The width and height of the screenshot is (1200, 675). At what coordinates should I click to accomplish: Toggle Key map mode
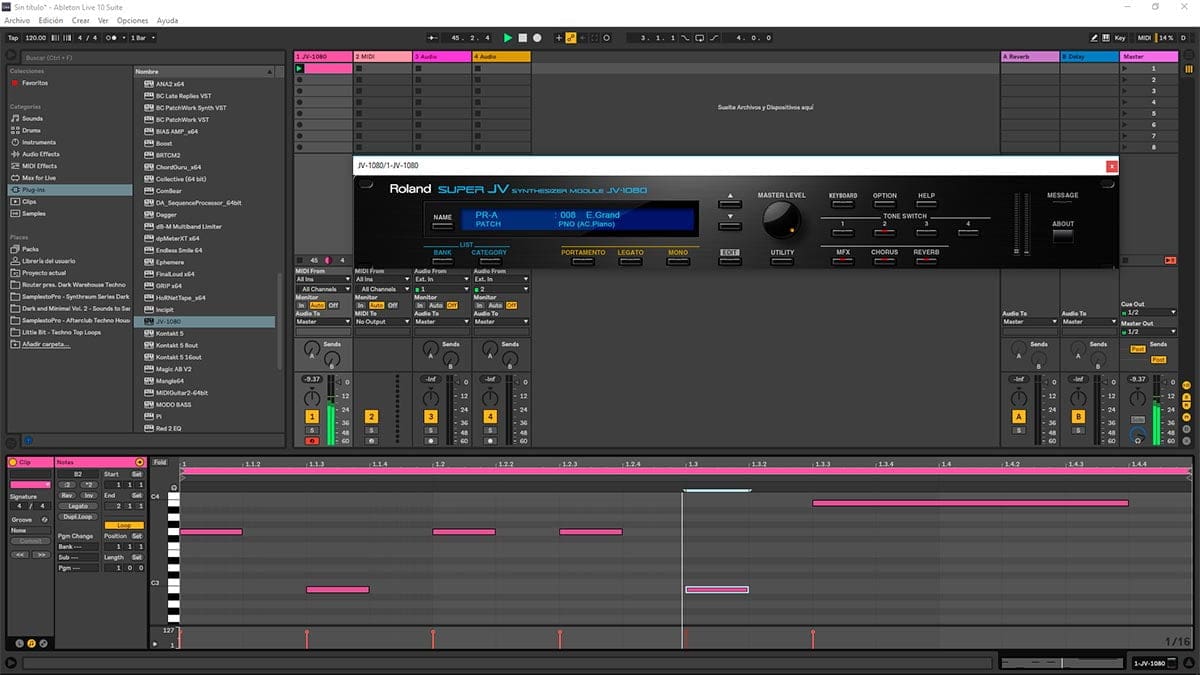1118,38
